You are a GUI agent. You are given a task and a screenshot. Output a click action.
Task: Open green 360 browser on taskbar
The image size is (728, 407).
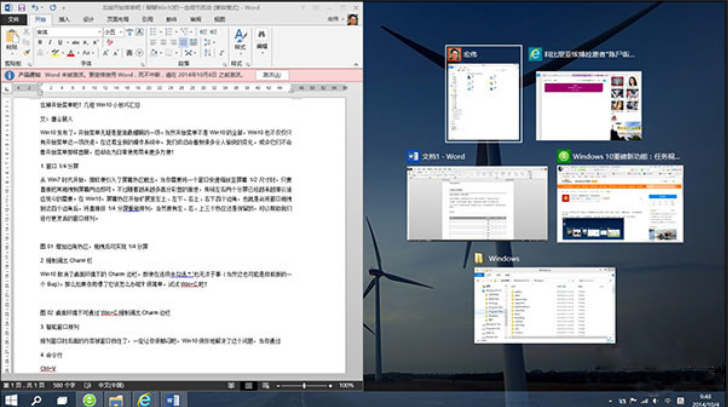pos(89,400)
